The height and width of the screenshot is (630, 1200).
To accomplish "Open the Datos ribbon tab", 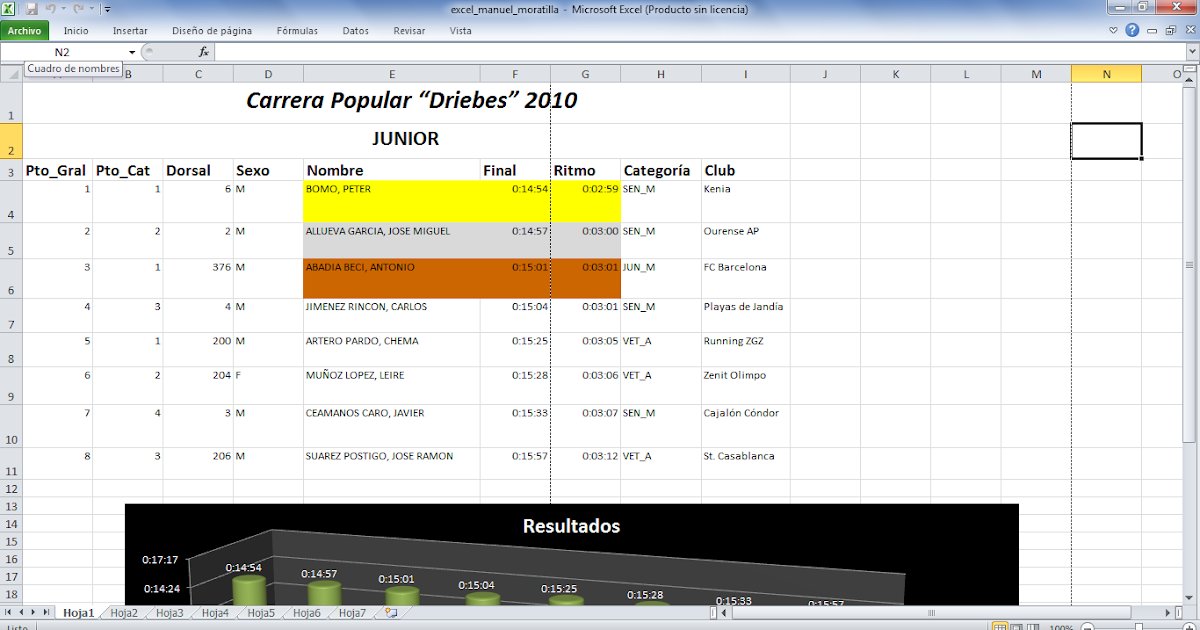I will (355, 31).
